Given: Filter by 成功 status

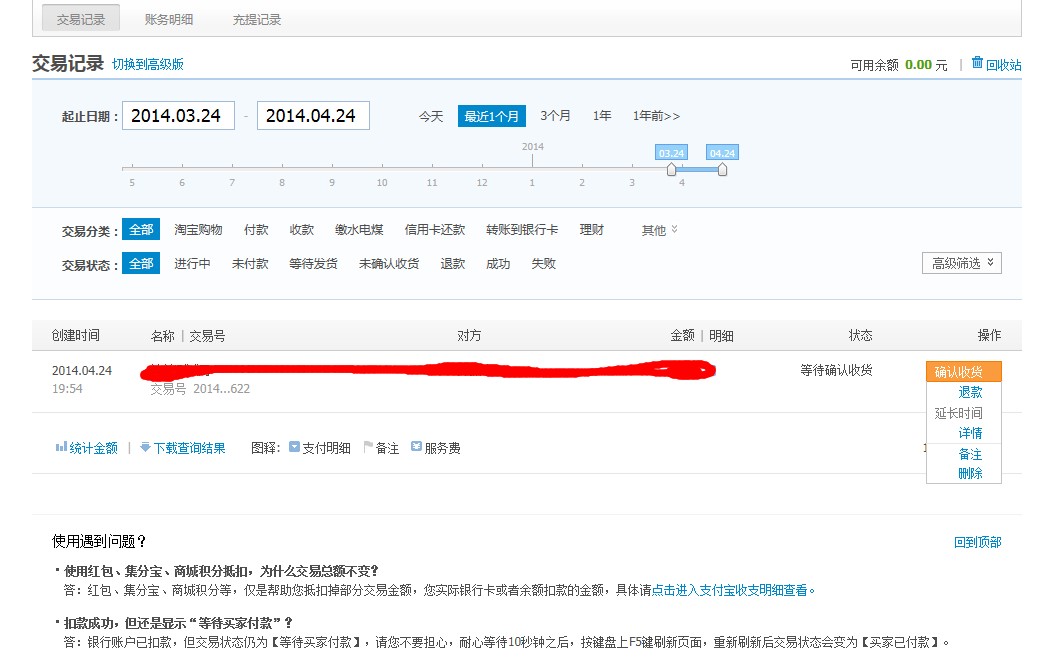Looking at the screenshot, I should coord(497,263).
